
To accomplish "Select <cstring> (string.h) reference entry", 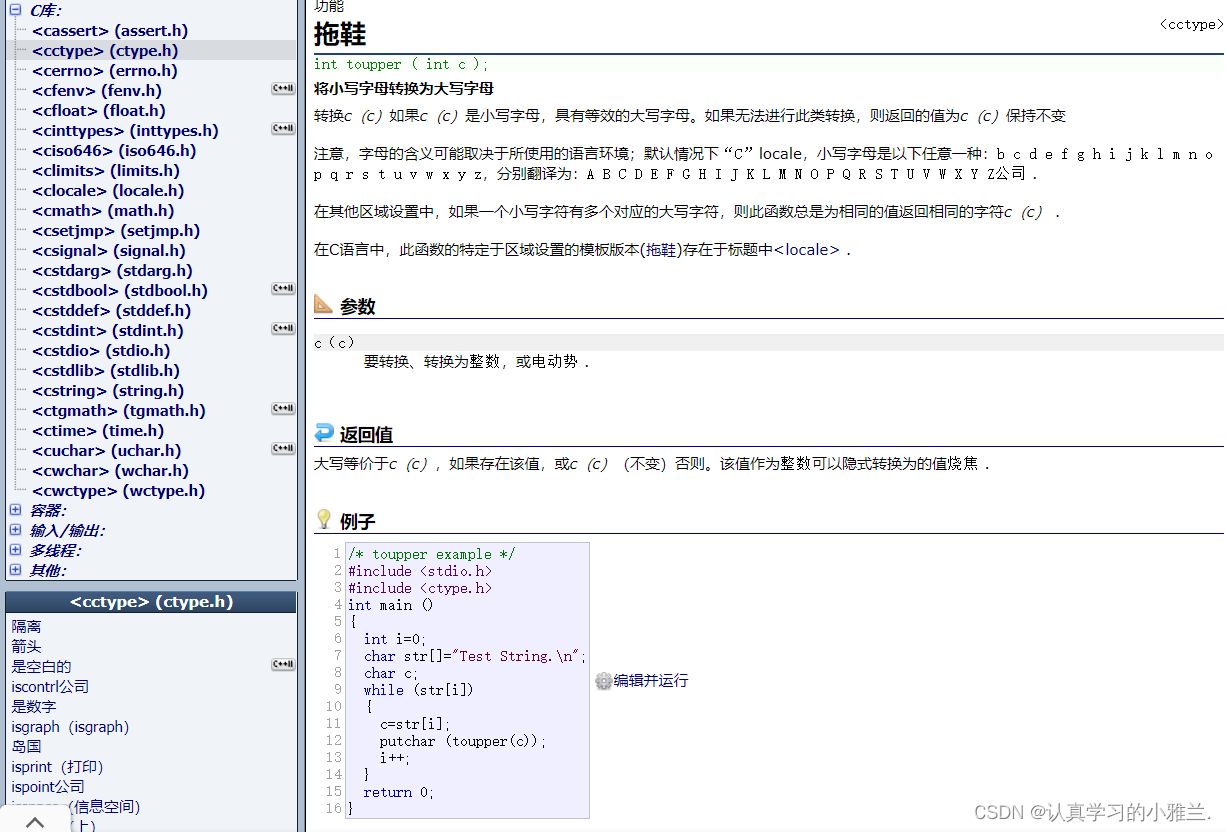I will [x=107, y=391].
